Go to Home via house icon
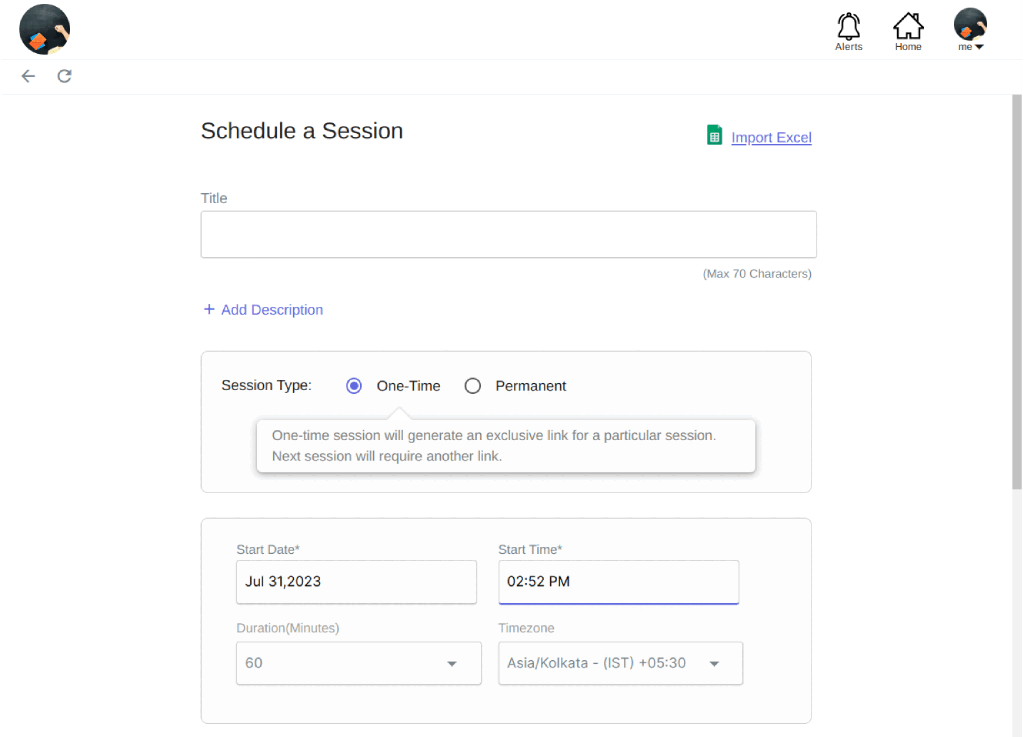This screenshot has height=737, width=1024. [908, 25]
